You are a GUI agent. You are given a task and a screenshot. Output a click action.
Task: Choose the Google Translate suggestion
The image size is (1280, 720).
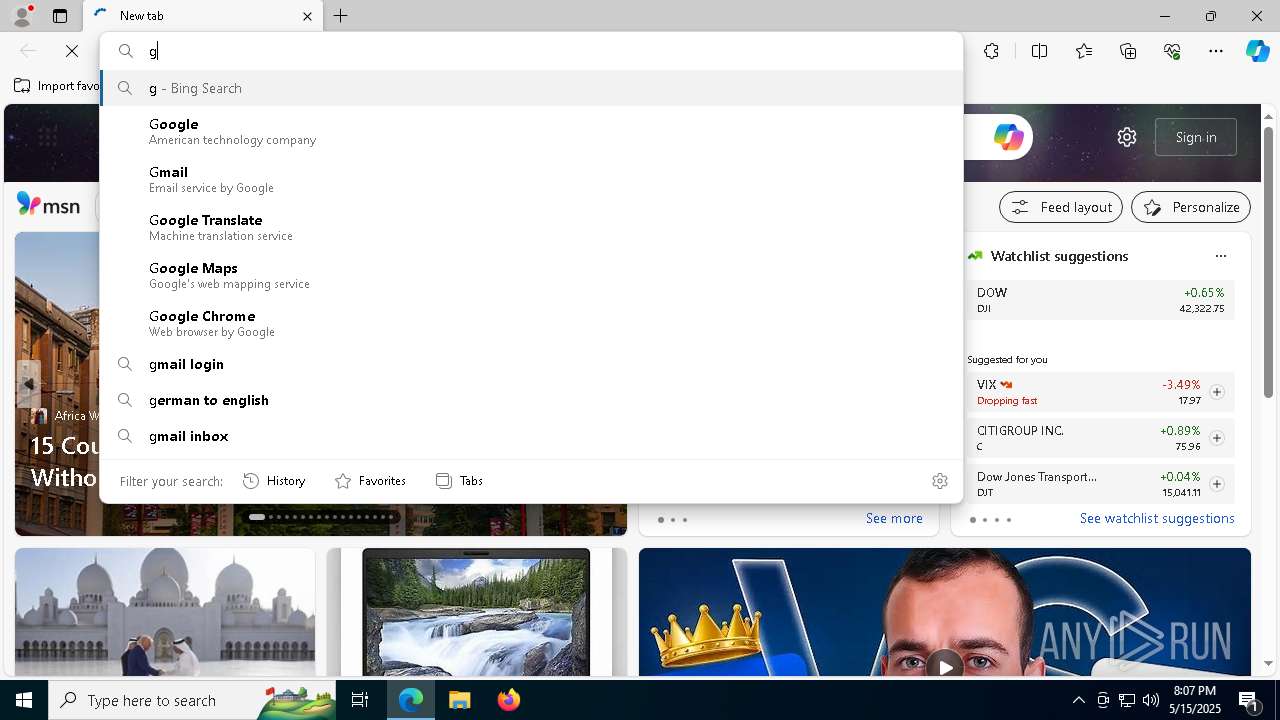coord(531,227)
